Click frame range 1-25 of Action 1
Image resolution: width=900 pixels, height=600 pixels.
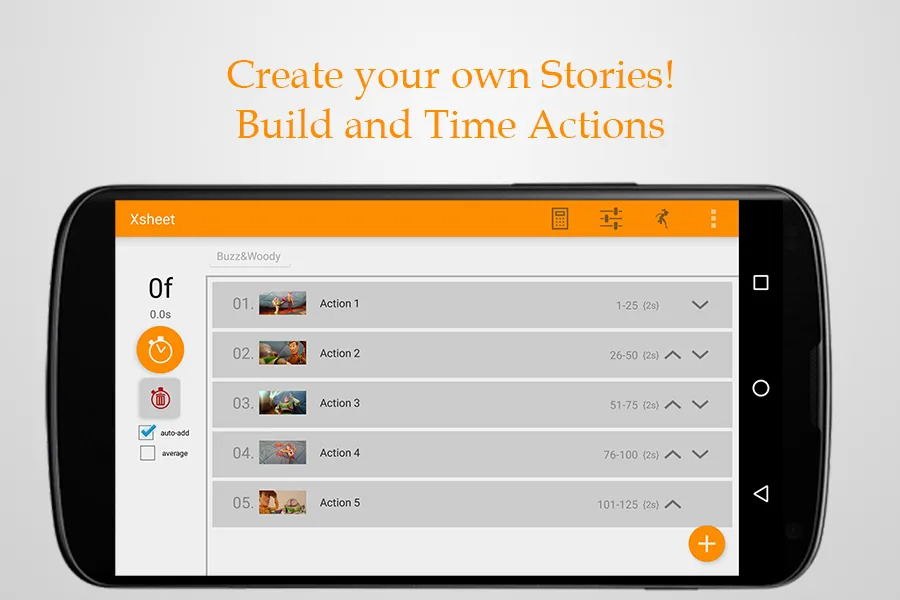(x=627, y=305)
